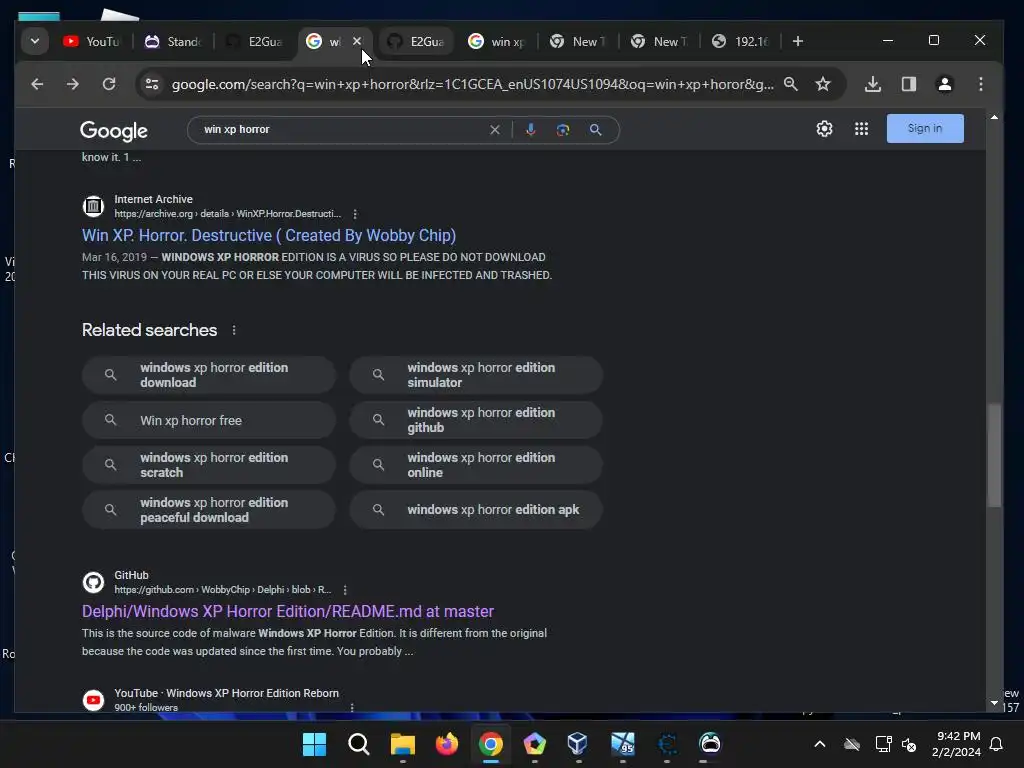Reload the current Google search page
The width and height of the screenshot is (1024, 768).
[109, 84]
